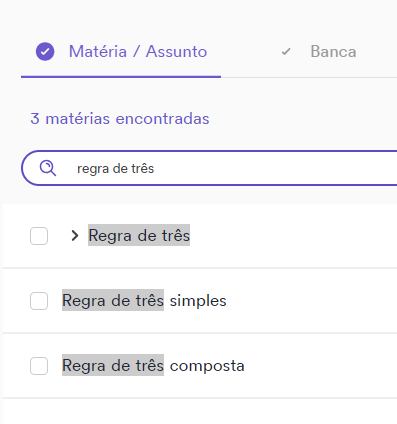Select the parent Regra de três item label
This screenshot has width=397, height=424.
(139, 235)
